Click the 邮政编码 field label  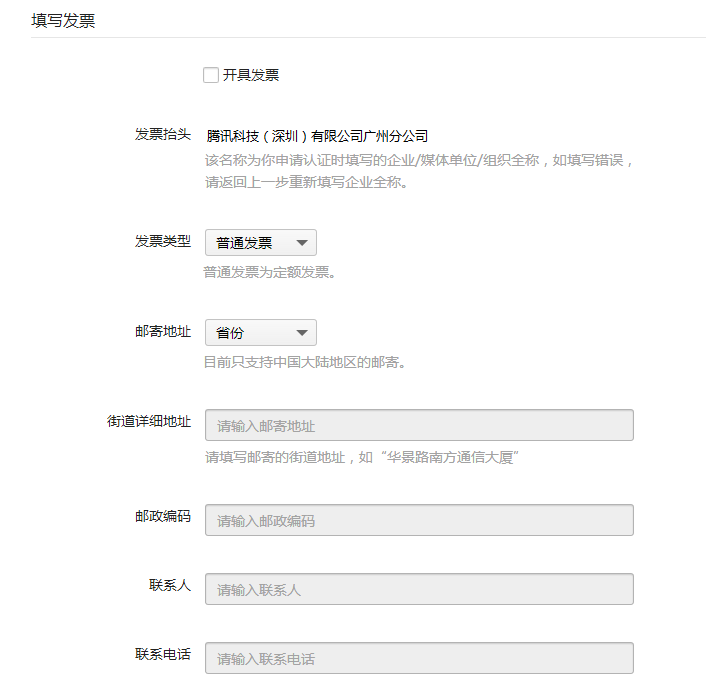tap(163, 516)
